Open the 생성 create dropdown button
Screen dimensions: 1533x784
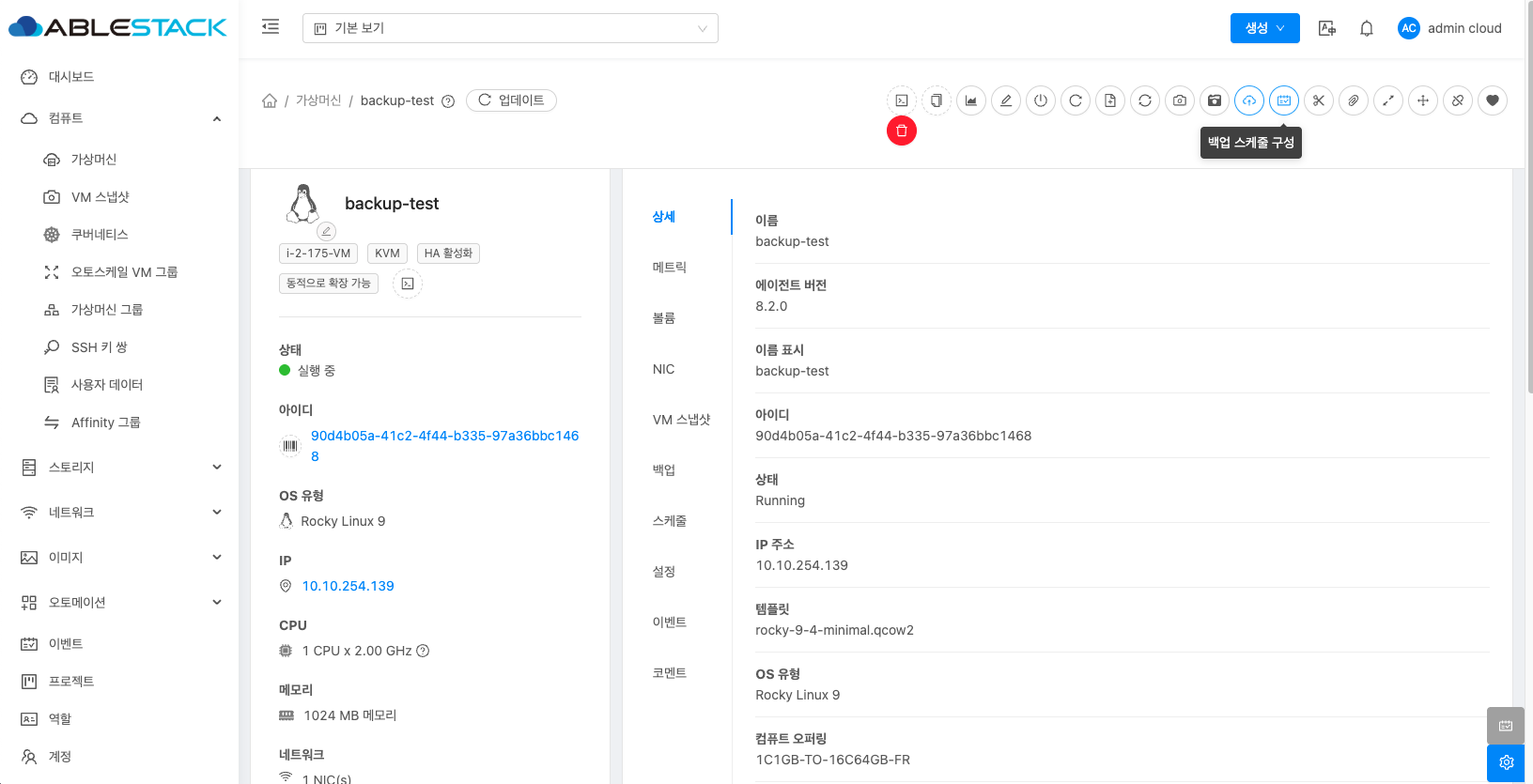point(1264,28)
